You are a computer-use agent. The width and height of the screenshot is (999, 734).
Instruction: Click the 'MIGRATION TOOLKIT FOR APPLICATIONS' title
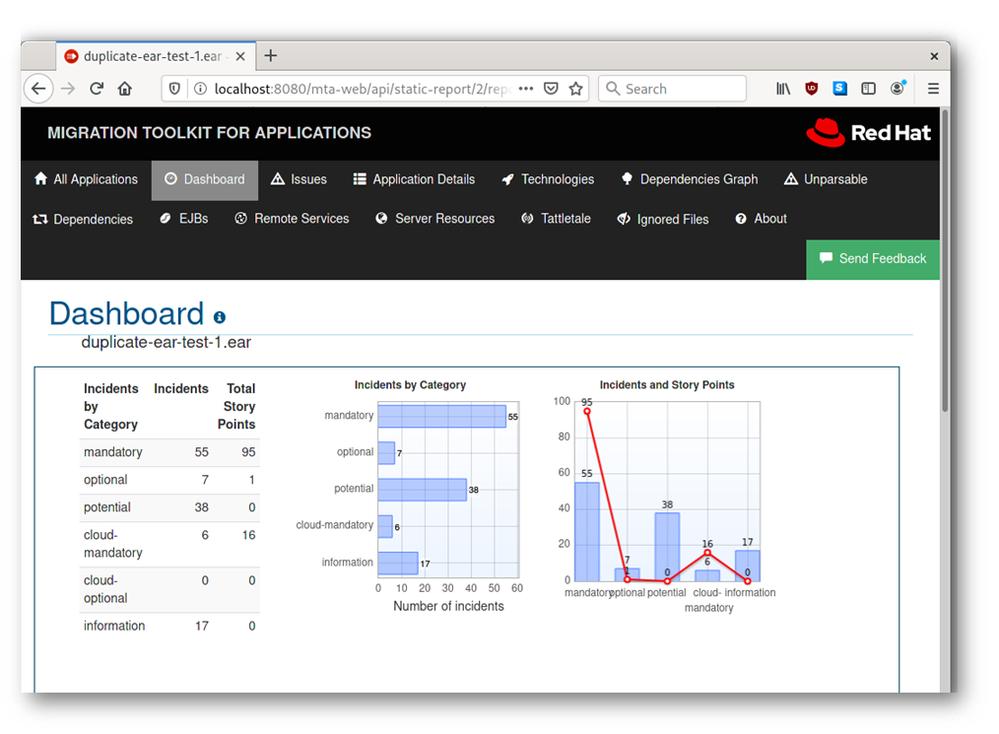[x=209, y=133]
